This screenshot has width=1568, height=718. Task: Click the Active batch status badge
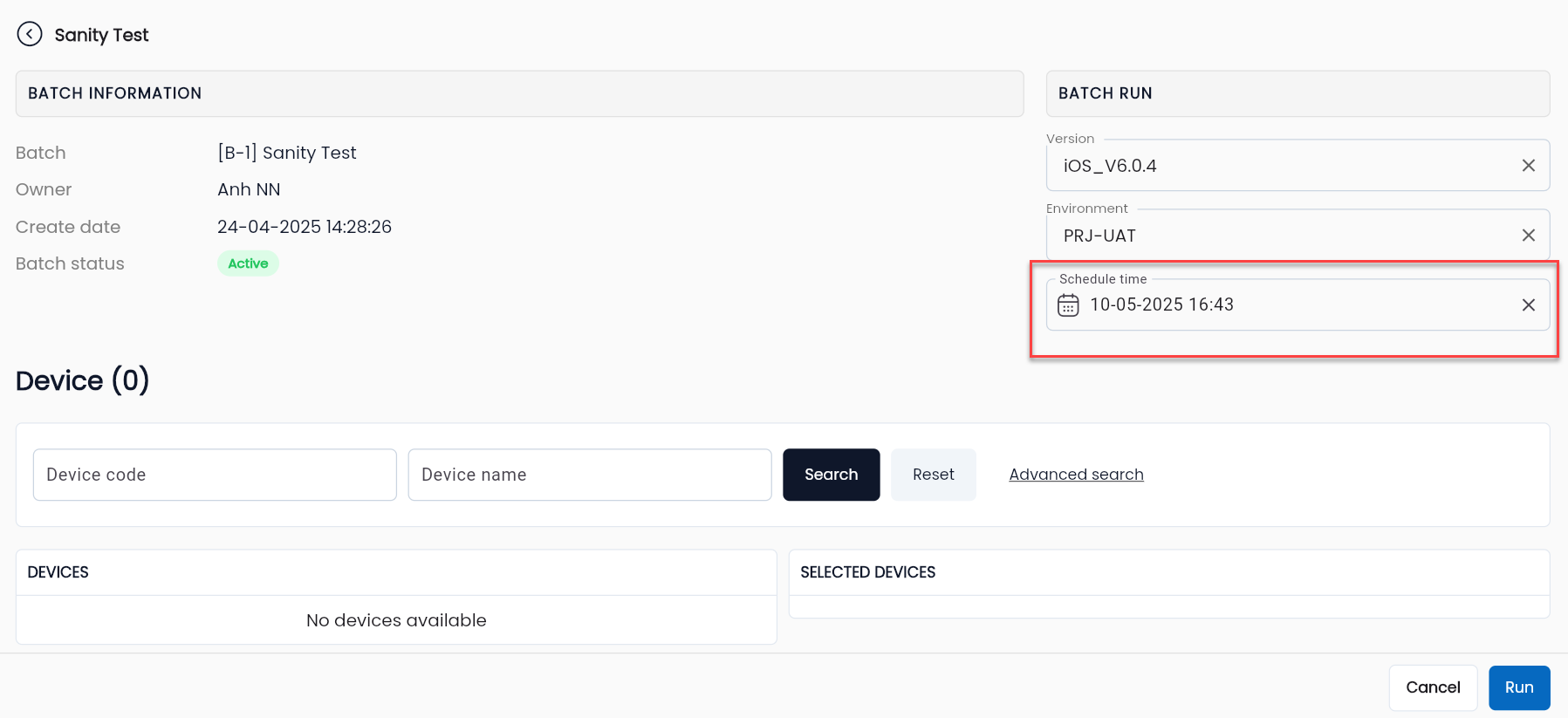(x=248, y=263)
